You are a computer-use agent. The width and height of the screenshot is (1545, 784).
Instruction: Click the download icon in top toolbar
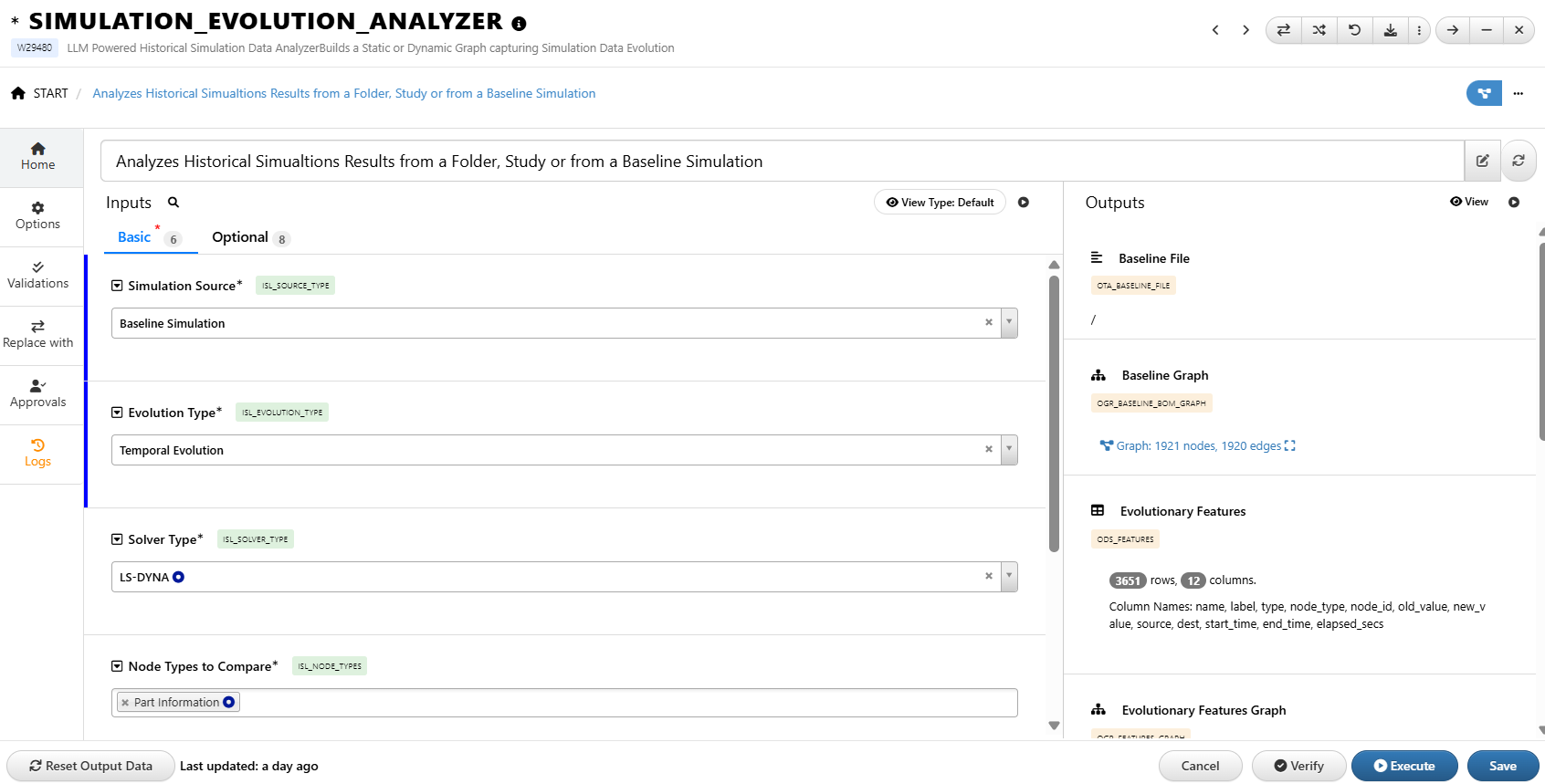tap(1390, 30)
